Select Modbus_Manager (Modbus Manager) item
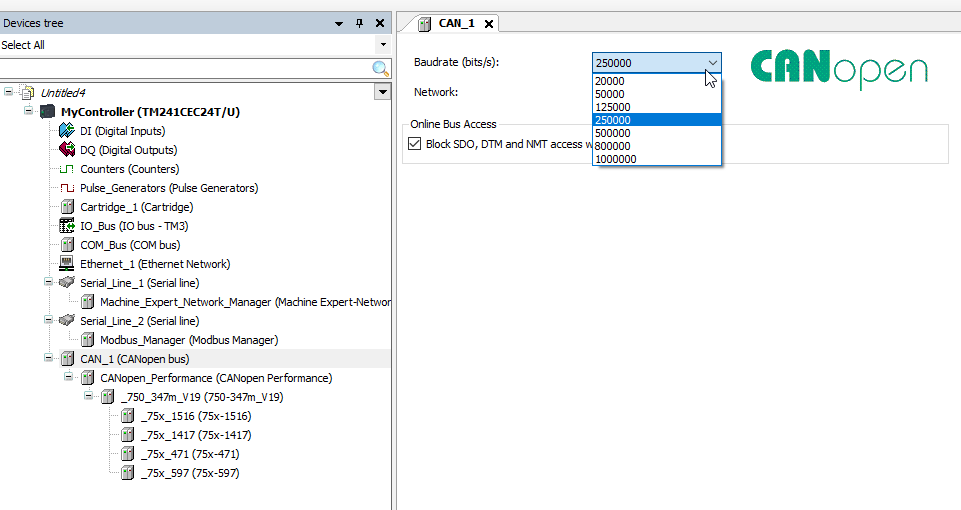This screenshot has height=510, width=961. pyautogui.click(x=189, y=340)
